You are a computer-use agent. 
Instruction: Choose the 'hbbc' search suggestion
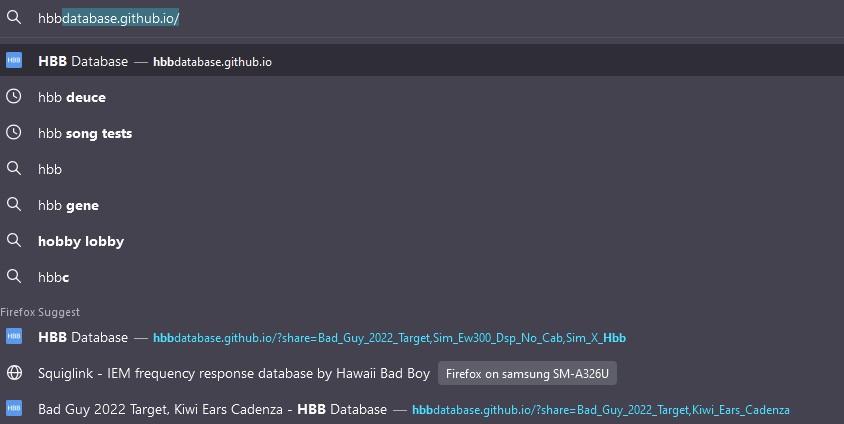click(x=422, y=277)
